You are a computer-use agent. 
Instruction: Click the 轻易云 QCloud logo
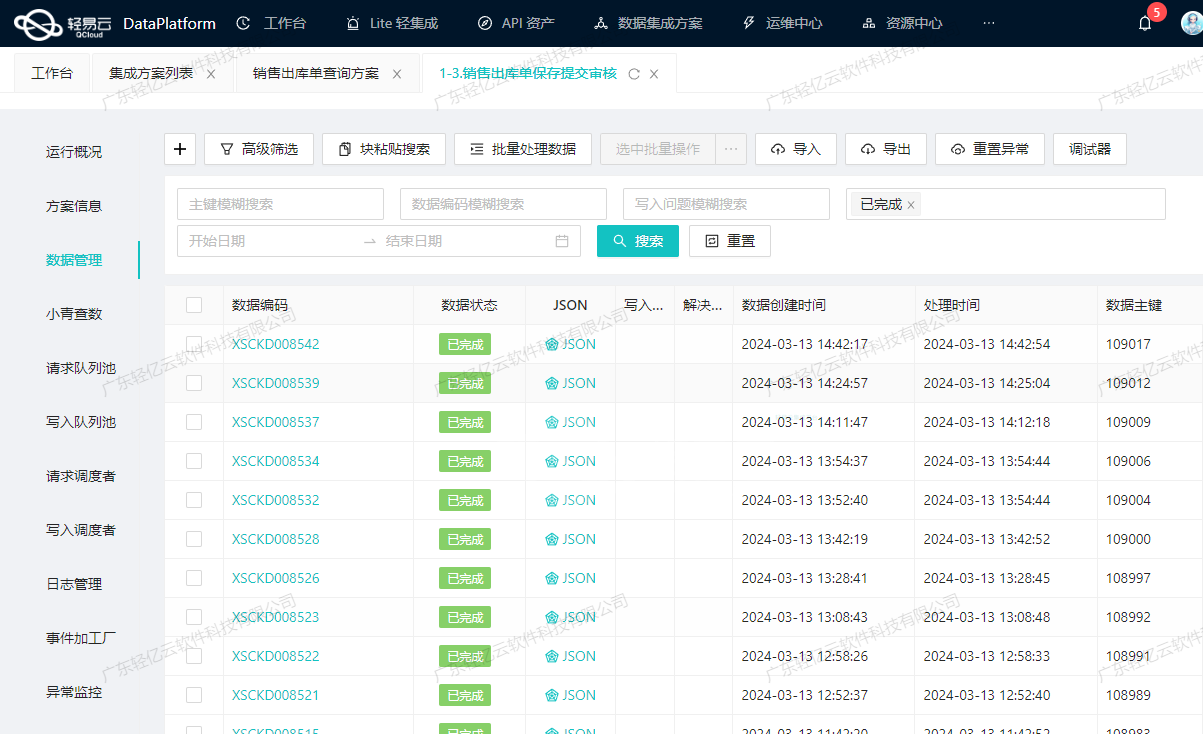click(x=60, y=22)
